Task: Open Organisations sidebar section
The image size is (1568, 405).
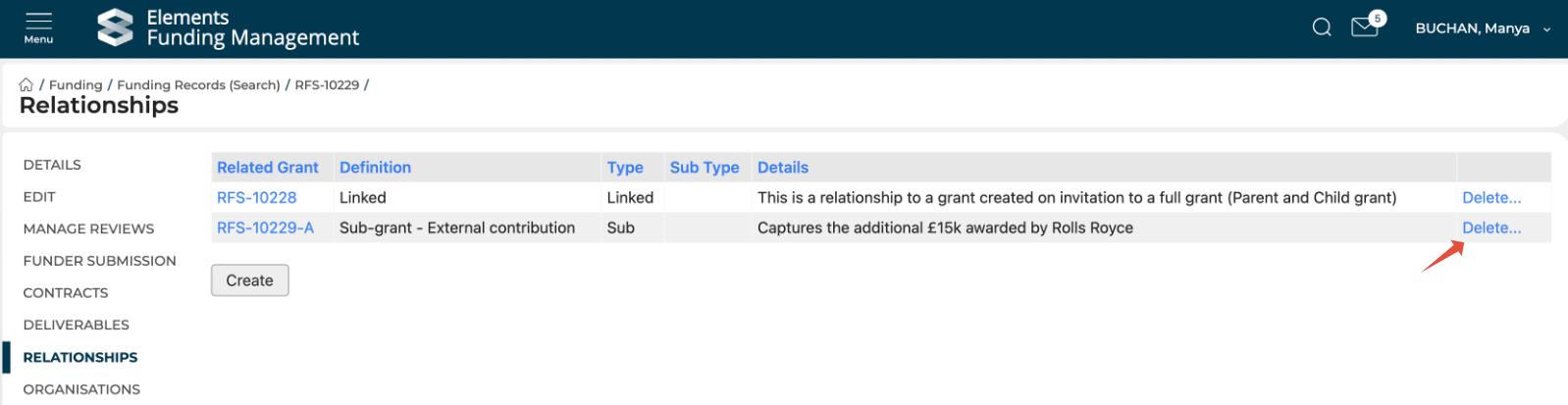Action: (x=81, y=389)
